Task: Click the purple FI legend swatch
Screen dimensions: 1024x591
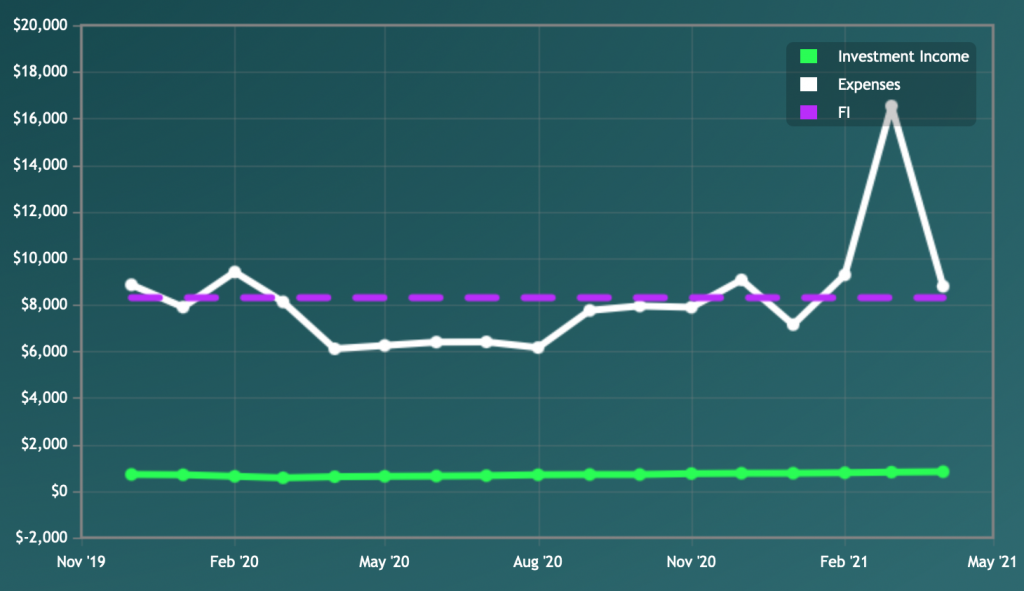Action: [x=810, y=114]
